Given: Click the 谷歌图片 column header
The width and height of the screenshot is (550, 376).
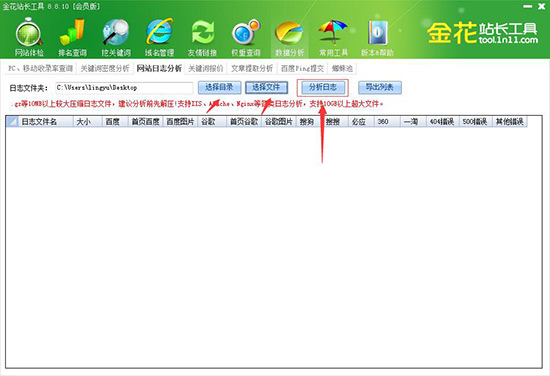Looking at the screenshot, I should point(279,122).
